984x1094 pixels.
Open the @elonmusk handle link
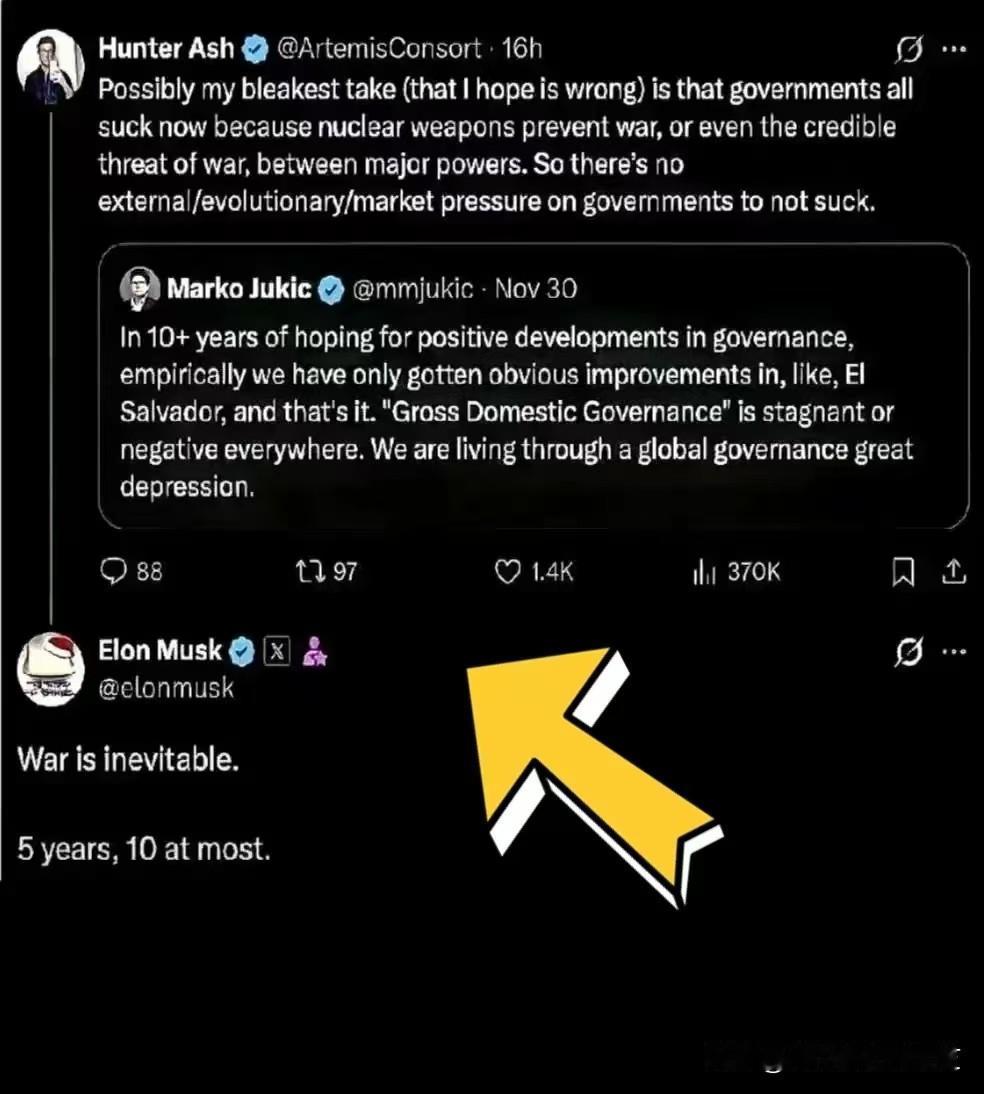165,688
